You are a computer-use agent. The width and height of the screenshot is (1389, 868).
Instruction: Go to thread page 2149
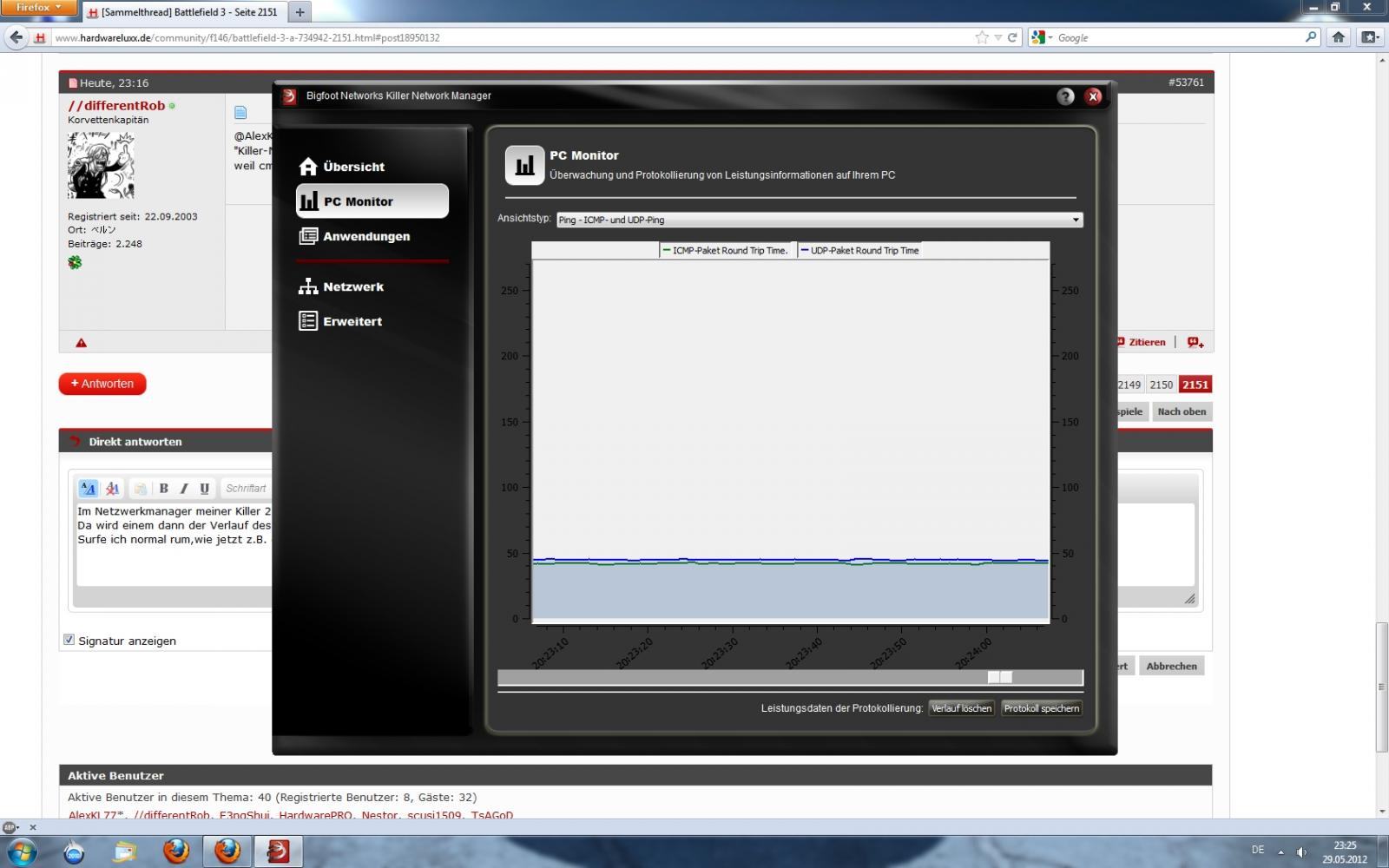click(x=1129, y=385)
